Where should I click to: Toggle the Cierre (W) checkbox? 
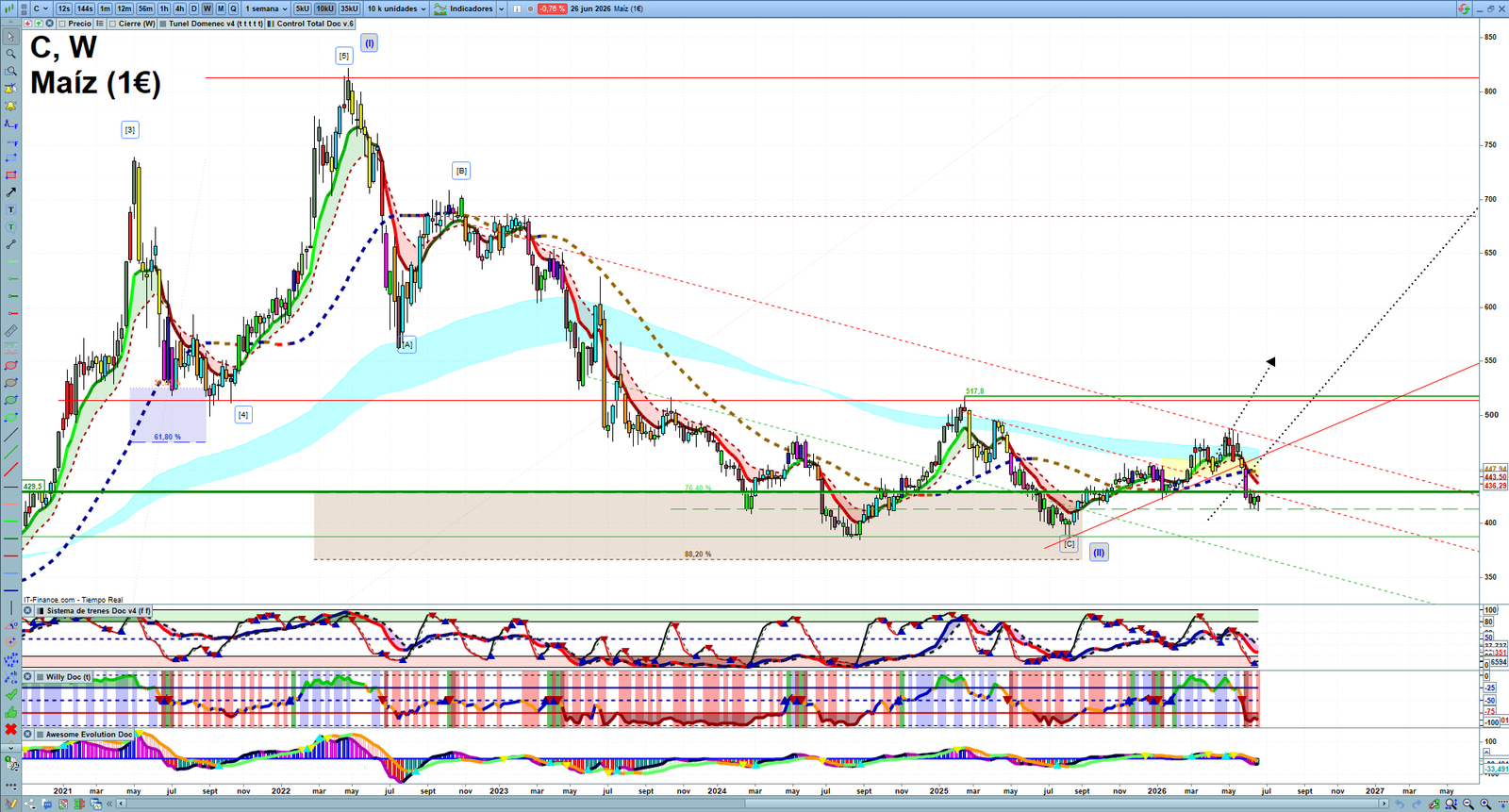pyautogui.click(x=112, y=24)
